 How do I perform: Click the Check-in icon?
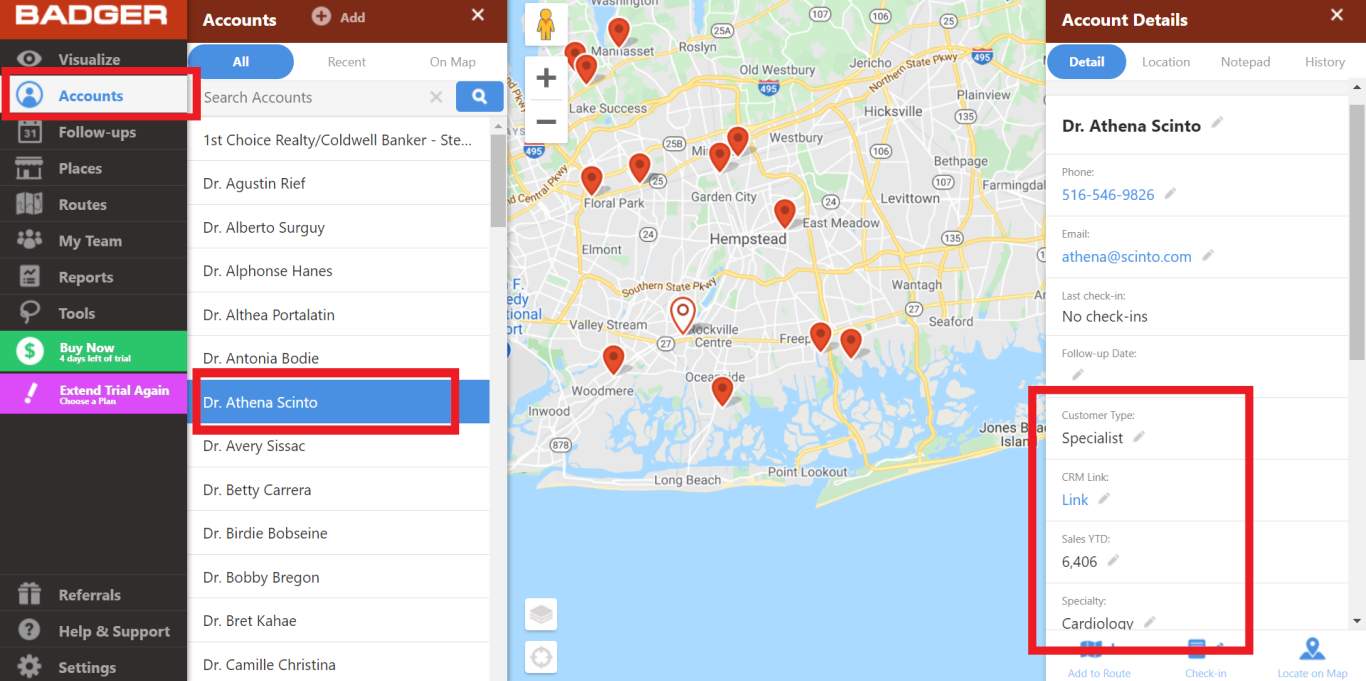(1199, 648)
